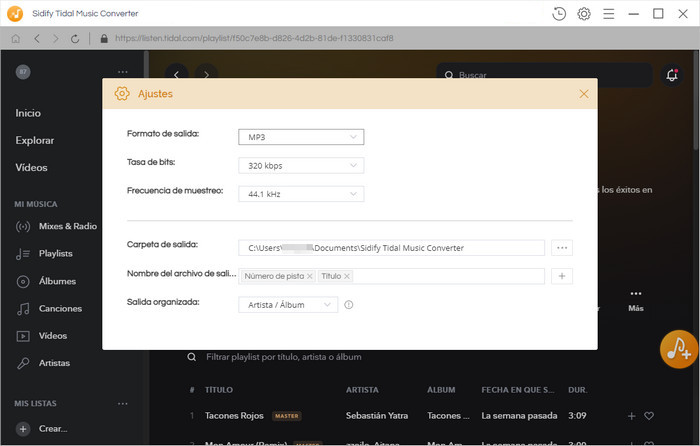Image resolution: width=700 pixels, height=446 pixels.
Task: Add Tacones Rojos with plus icon
Action: [x=631, y=416]
